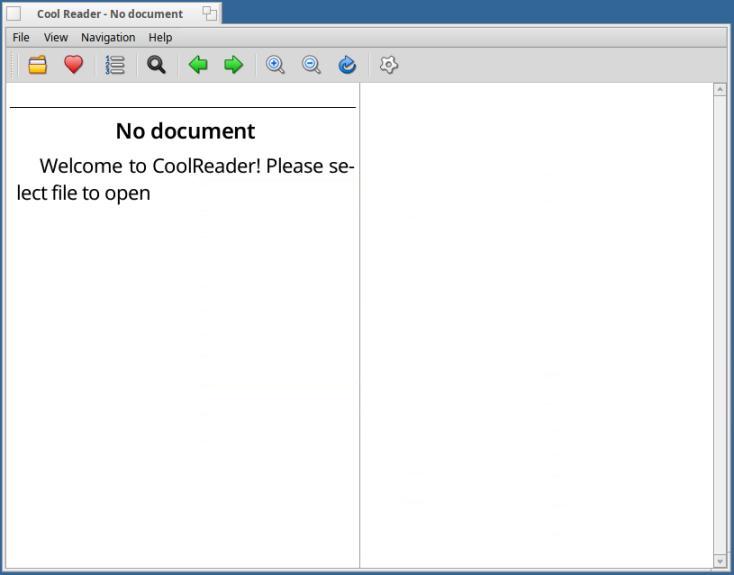Click the scrollbar up arrow

pos(720,89)
